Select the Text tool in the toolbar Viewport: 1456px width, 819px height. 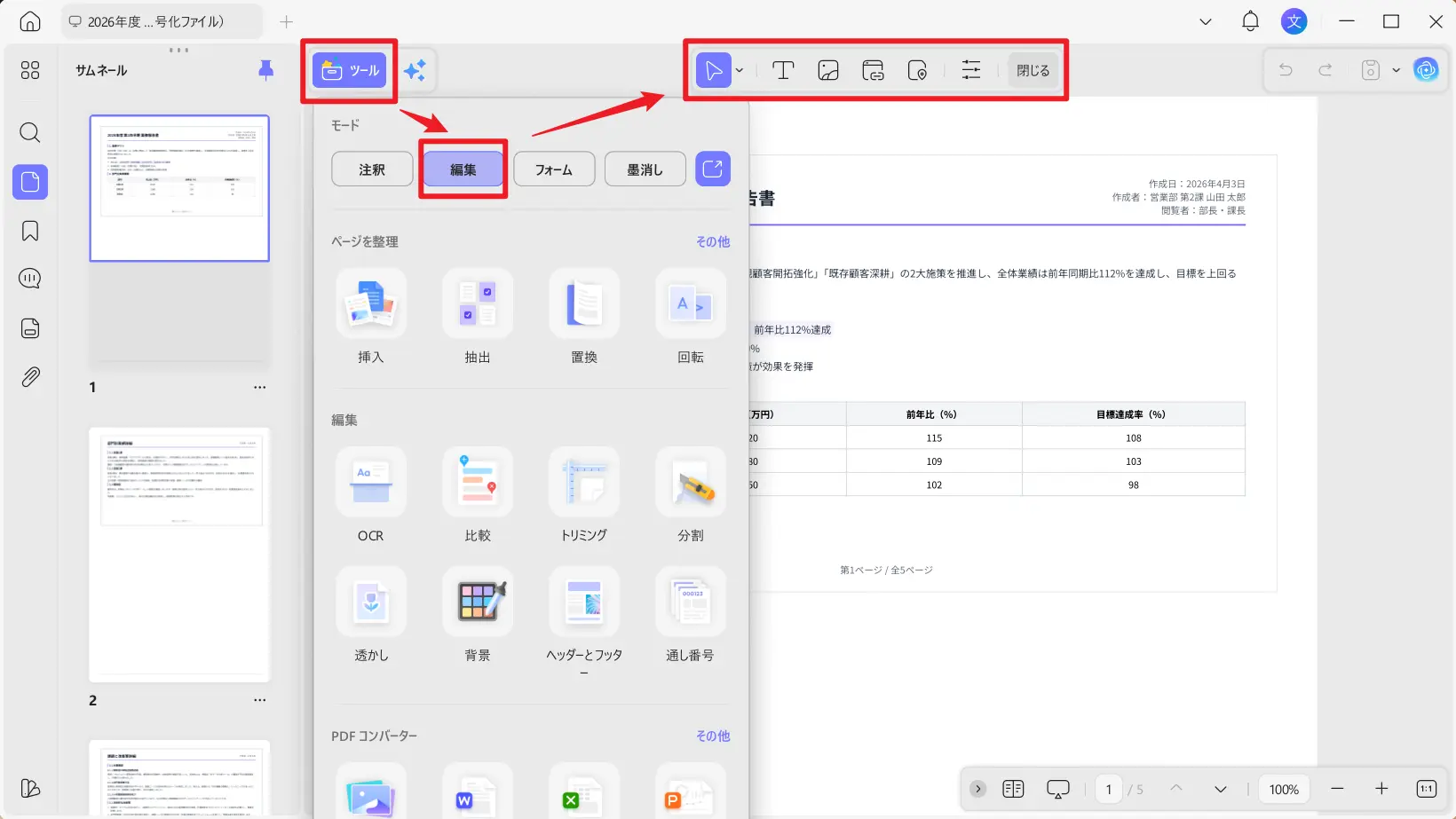coord(782,69)
